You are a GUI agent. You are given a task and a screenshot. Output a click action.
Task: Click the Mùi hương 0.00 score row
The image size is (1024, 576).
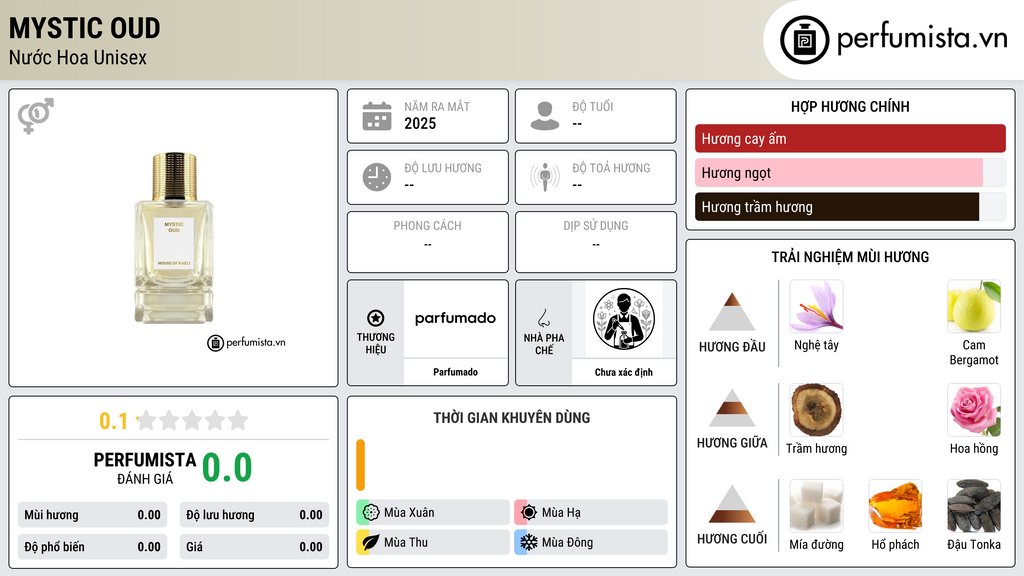[x=92, y=515]
